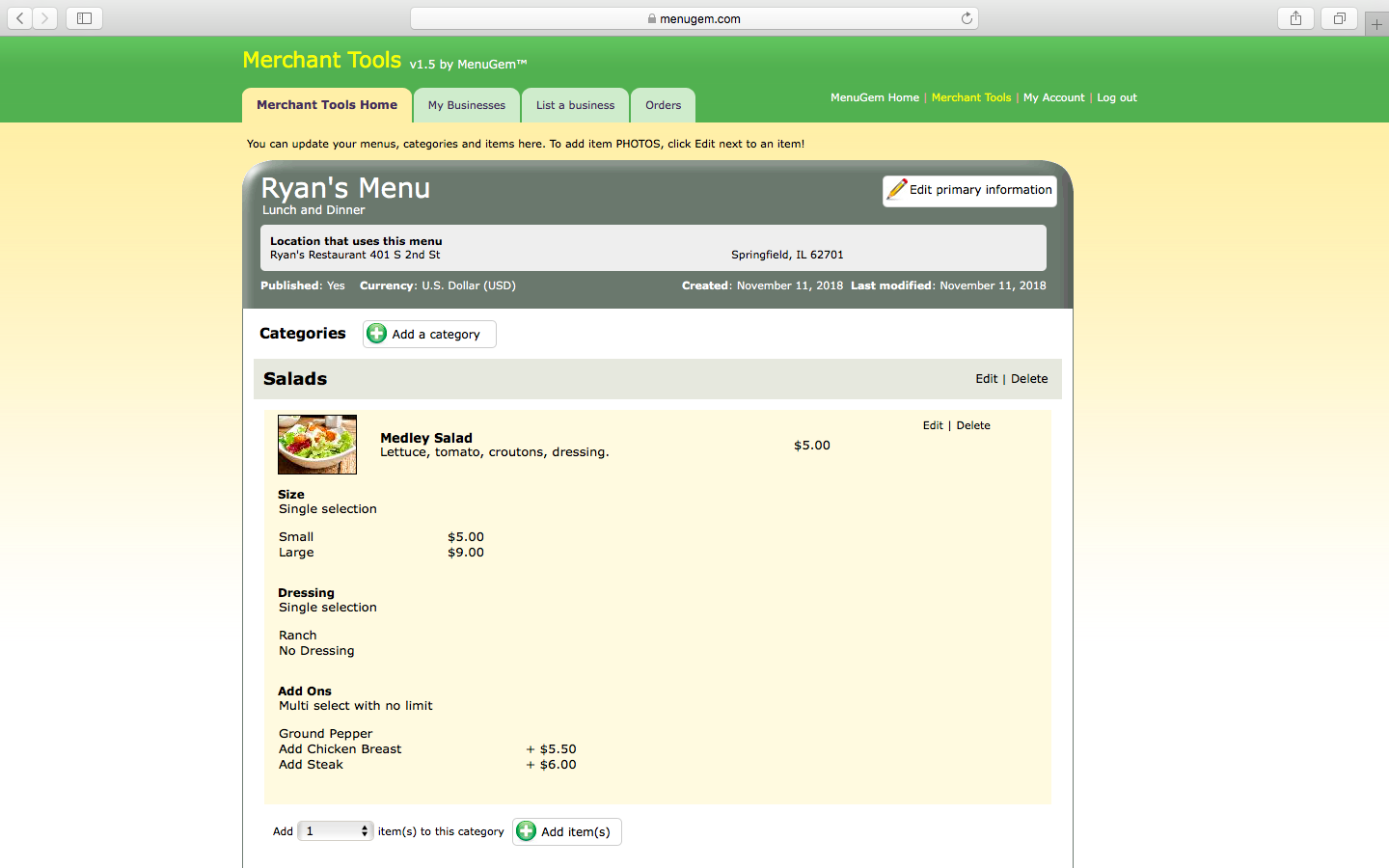The image size is (1389, 868).
Task: Click the Add Steak add-on
Action: pyautogui.click(x=311, y=765)
